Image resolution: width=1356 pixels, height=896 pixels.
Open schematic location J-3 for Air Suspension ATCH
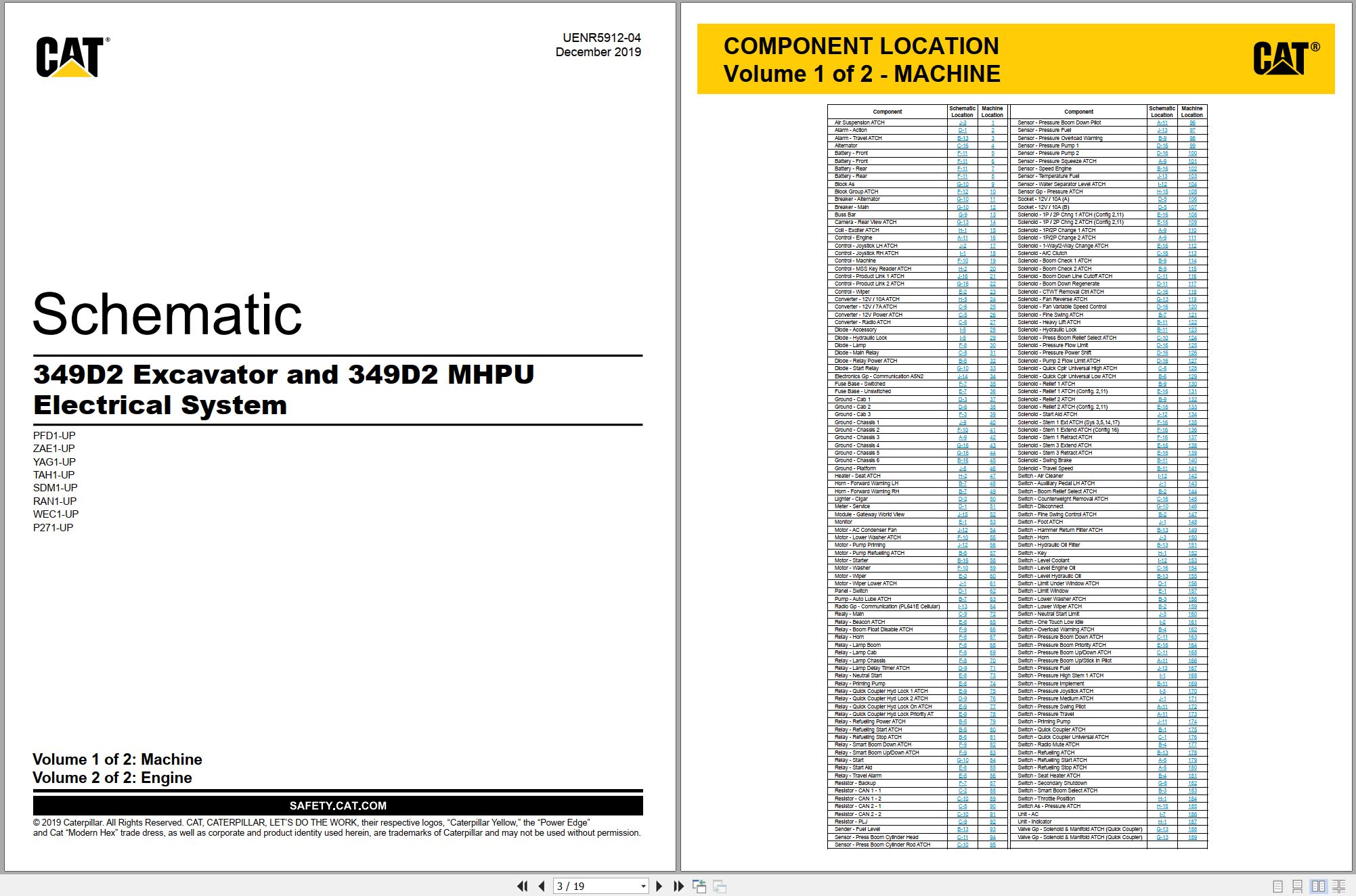(962, 122)
